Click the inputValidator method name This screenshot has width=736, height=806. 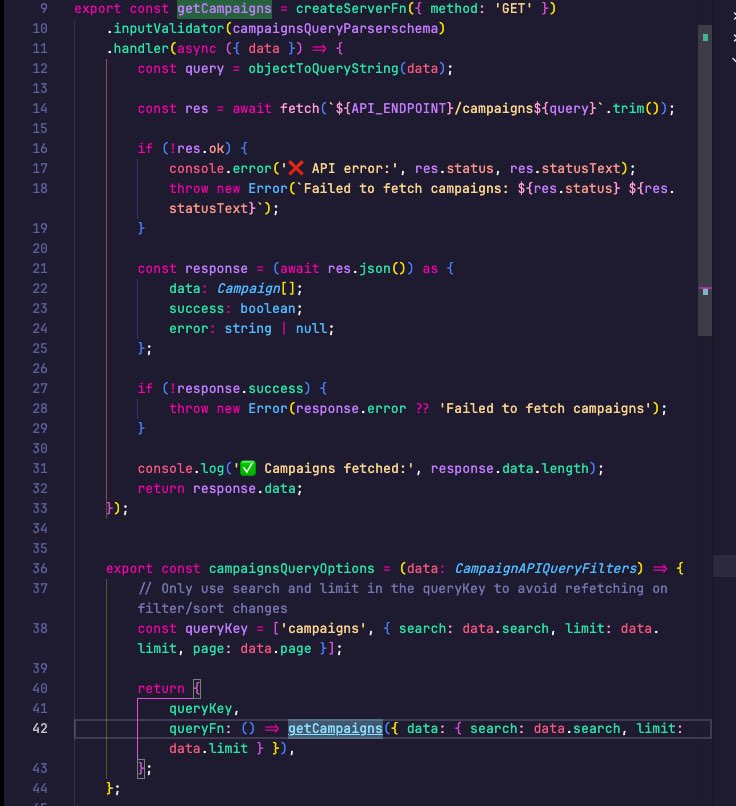(169, 28)
